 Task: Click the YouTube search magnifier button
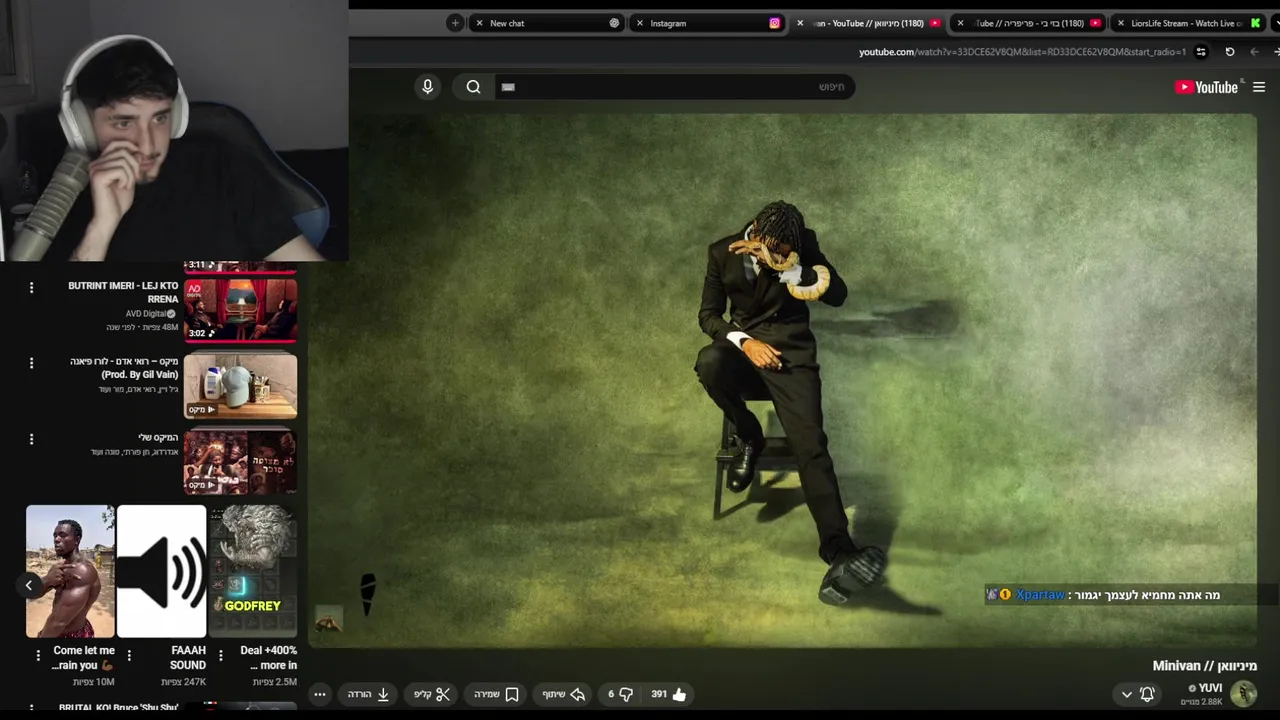473,87
